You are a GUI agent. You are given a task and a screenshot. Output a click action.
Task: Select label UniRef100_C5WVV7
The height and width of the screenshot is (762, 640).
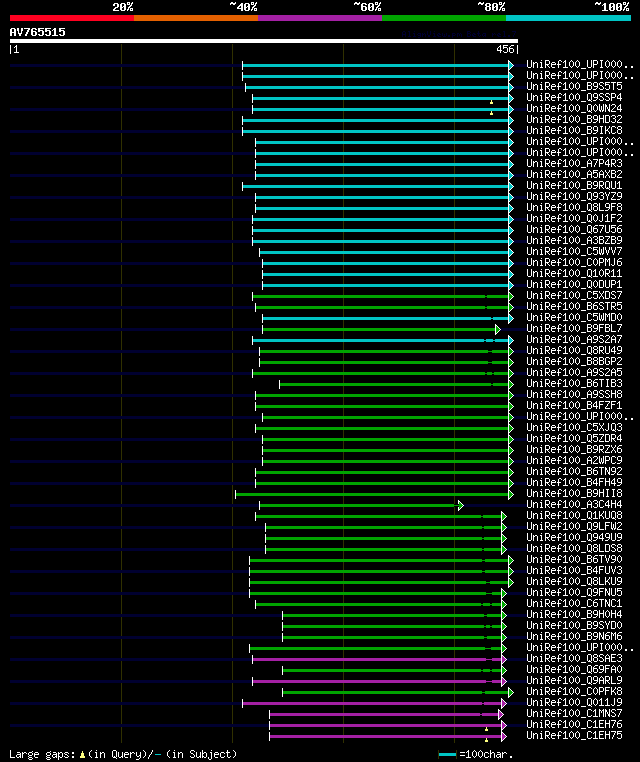pyautogui.click(x=574, y=251)
